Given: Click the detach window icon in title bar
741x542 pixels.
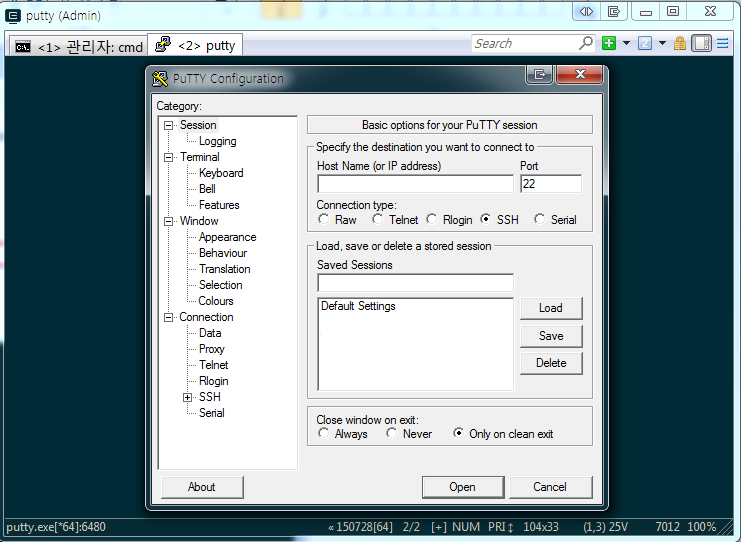Looking at the screenshot, I should (x=614, y=11).
